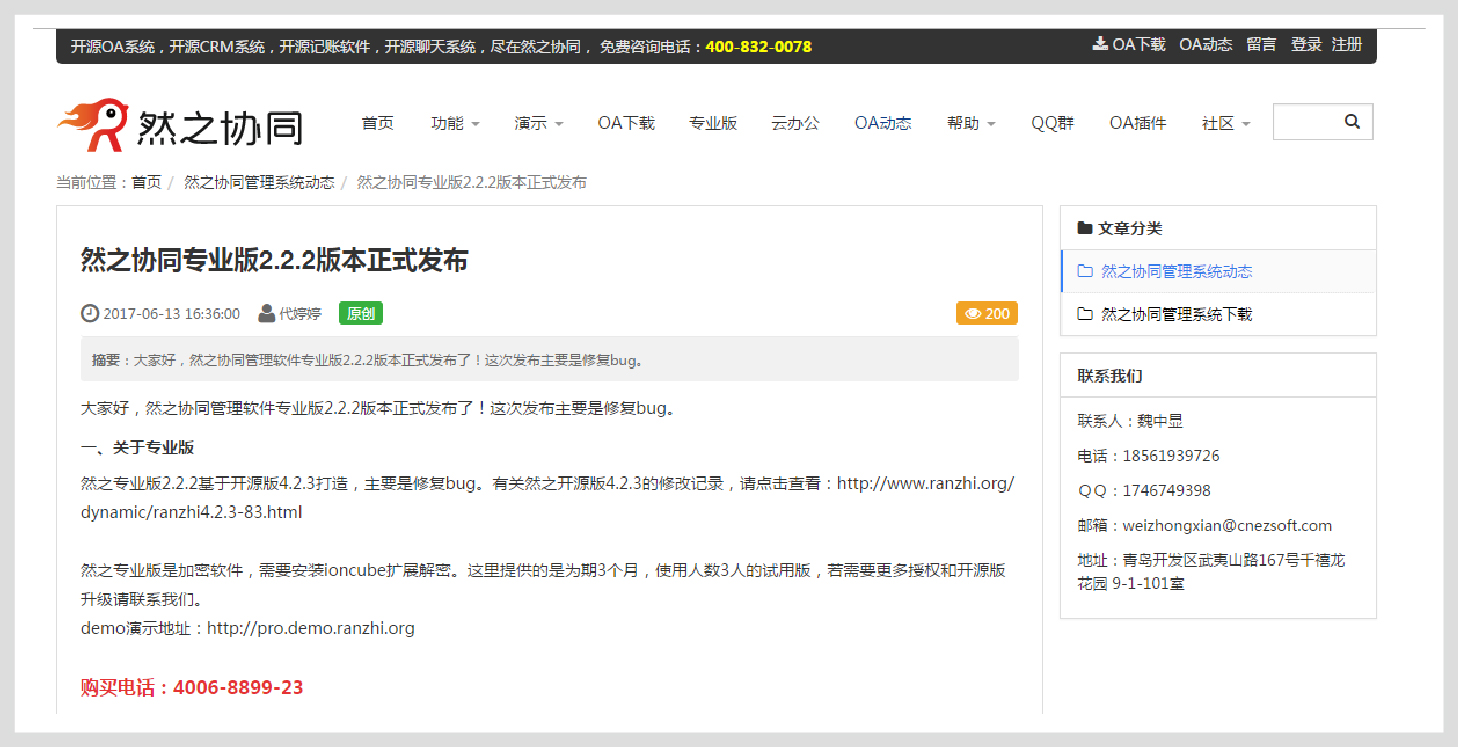Image resolution: width=1458 pixels, height=747 pixels.
Task: Click the 然之协同 rooster logo
Action: point(180,125)
